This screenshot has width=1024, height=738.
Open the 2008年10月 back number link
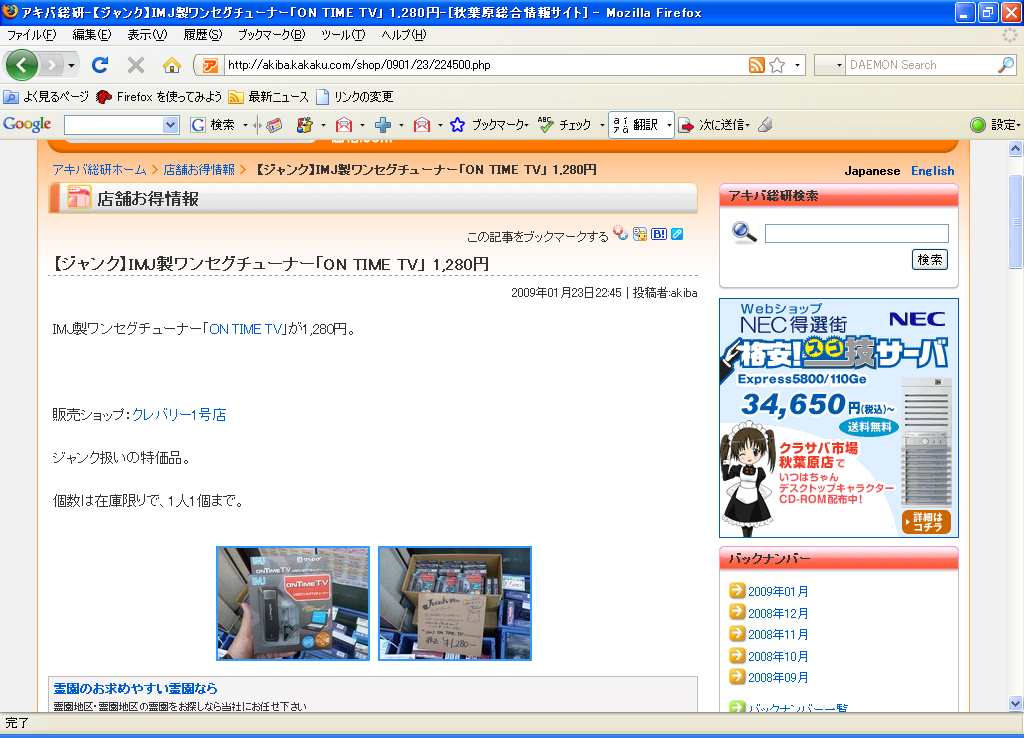click(778, 656)
